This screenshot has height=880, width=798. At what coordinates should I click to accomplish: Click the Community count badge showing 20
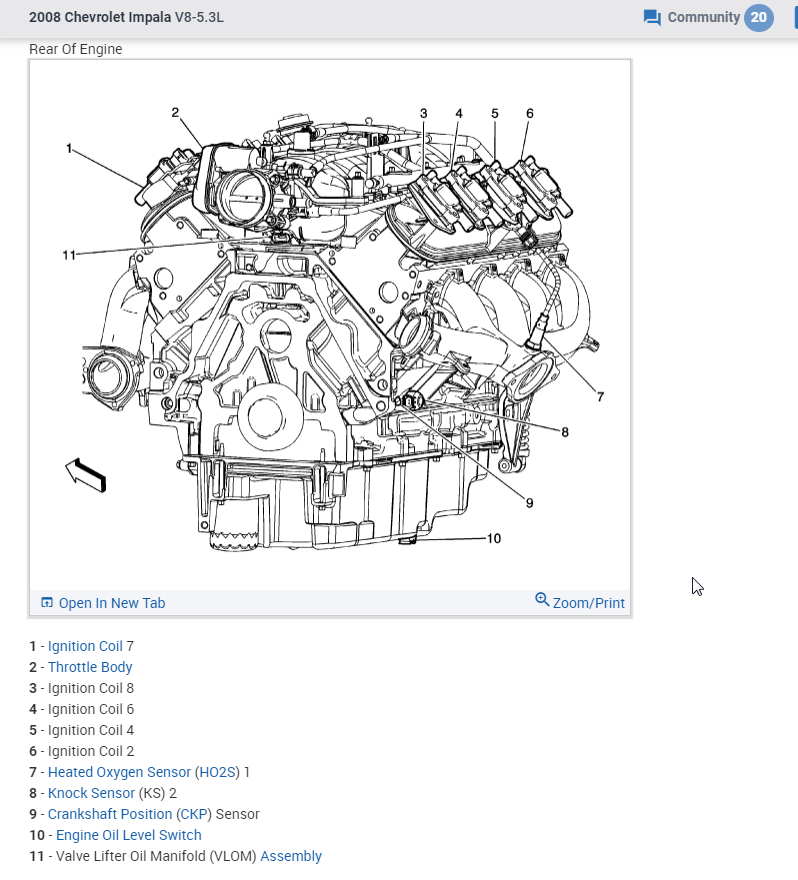[x=759, y=17]
